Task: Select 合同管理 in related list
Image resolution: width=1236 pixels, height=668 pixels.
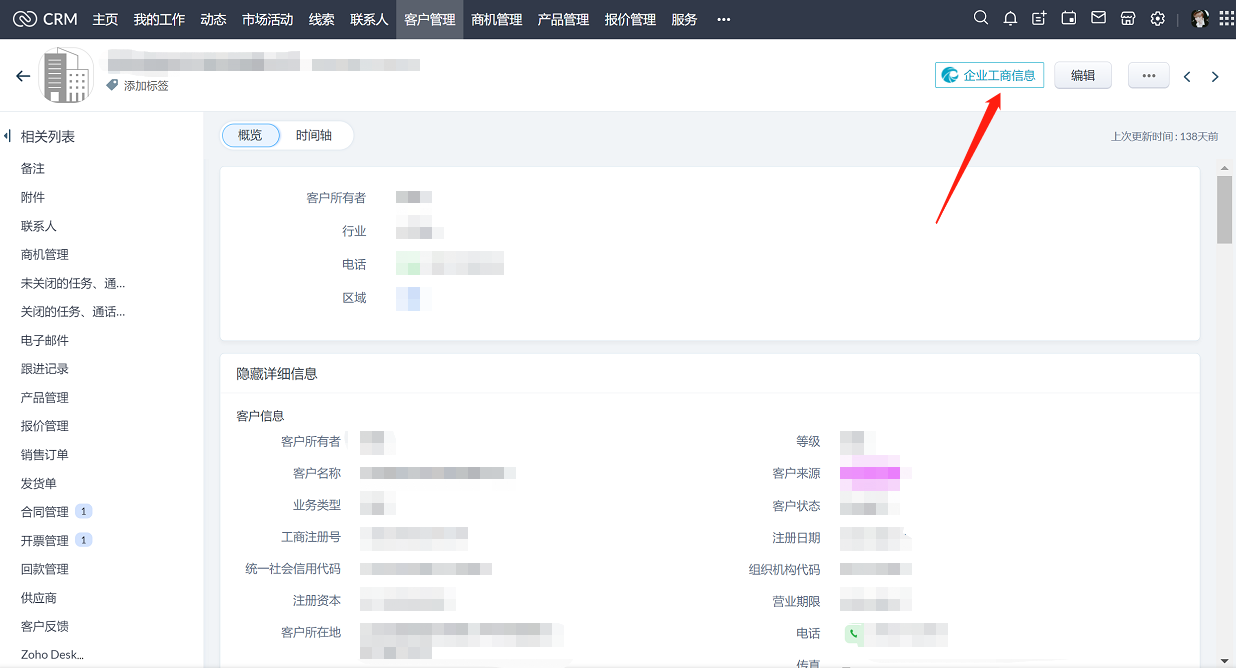Action: point(45,512)
